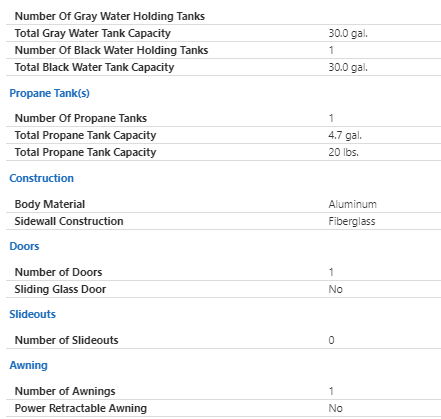Image resolution: width=441 pixels, height=419 pixels.
Task: Select the Awning section heading
Action: click(x=28, y=365)
